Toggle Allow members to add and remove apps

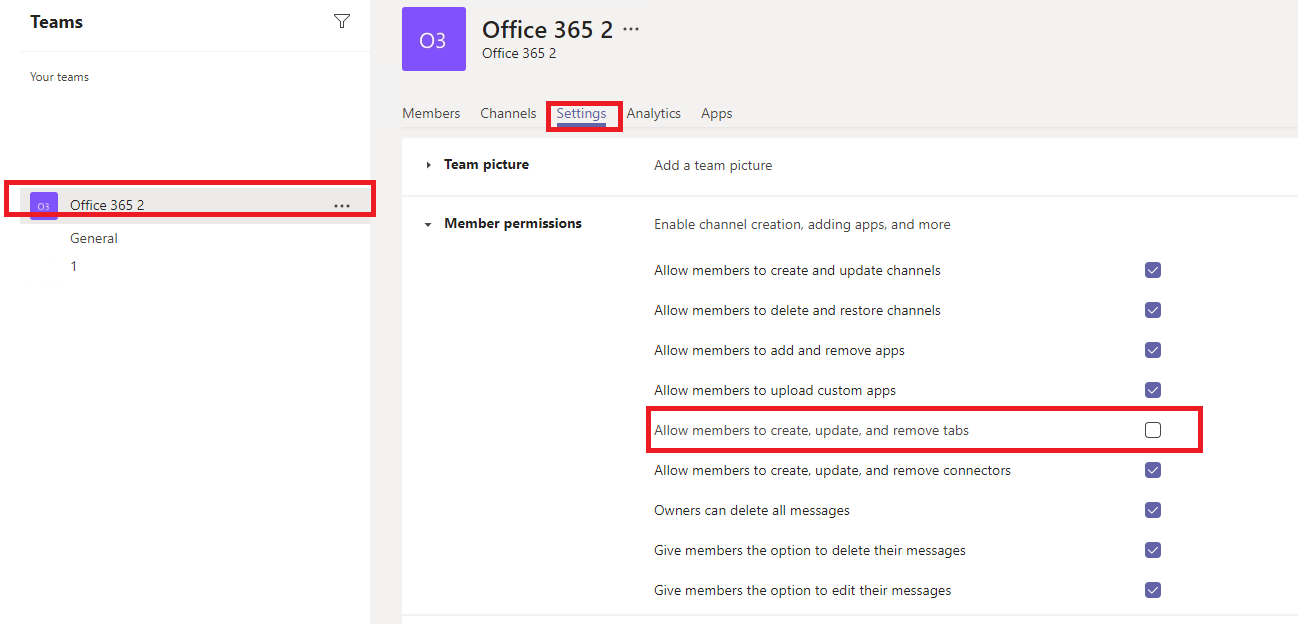[x=1153, y=350]
